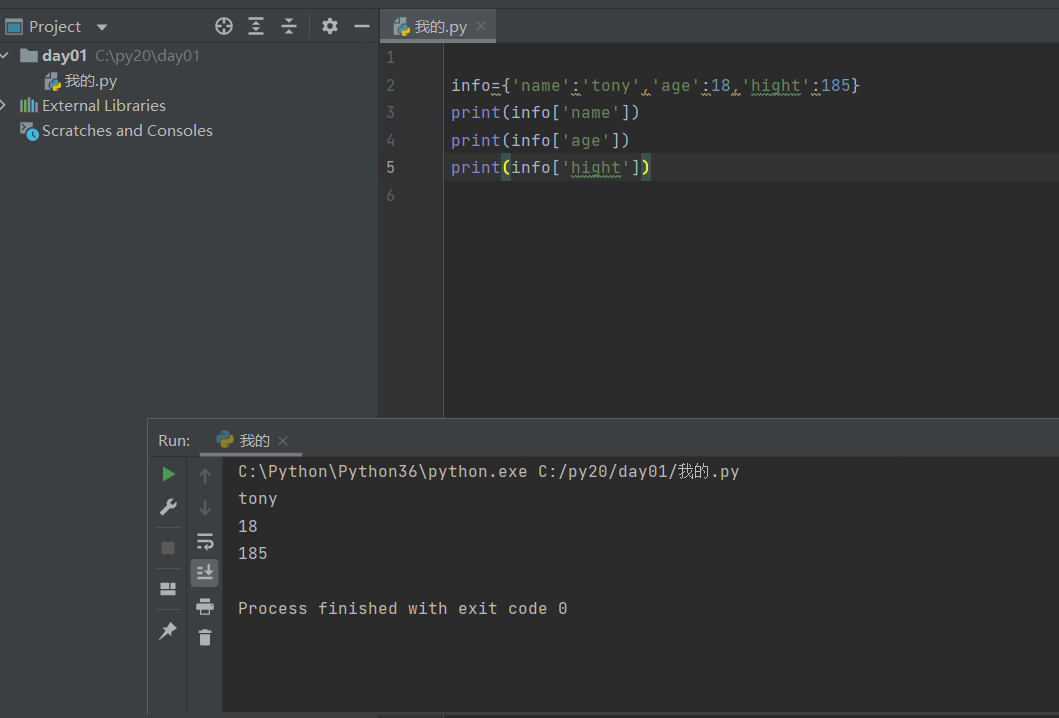Image resolution: width=1059 pixels, height=718 pixels.
Task: Click the locate/select opened file target icon
Action: 224,26
